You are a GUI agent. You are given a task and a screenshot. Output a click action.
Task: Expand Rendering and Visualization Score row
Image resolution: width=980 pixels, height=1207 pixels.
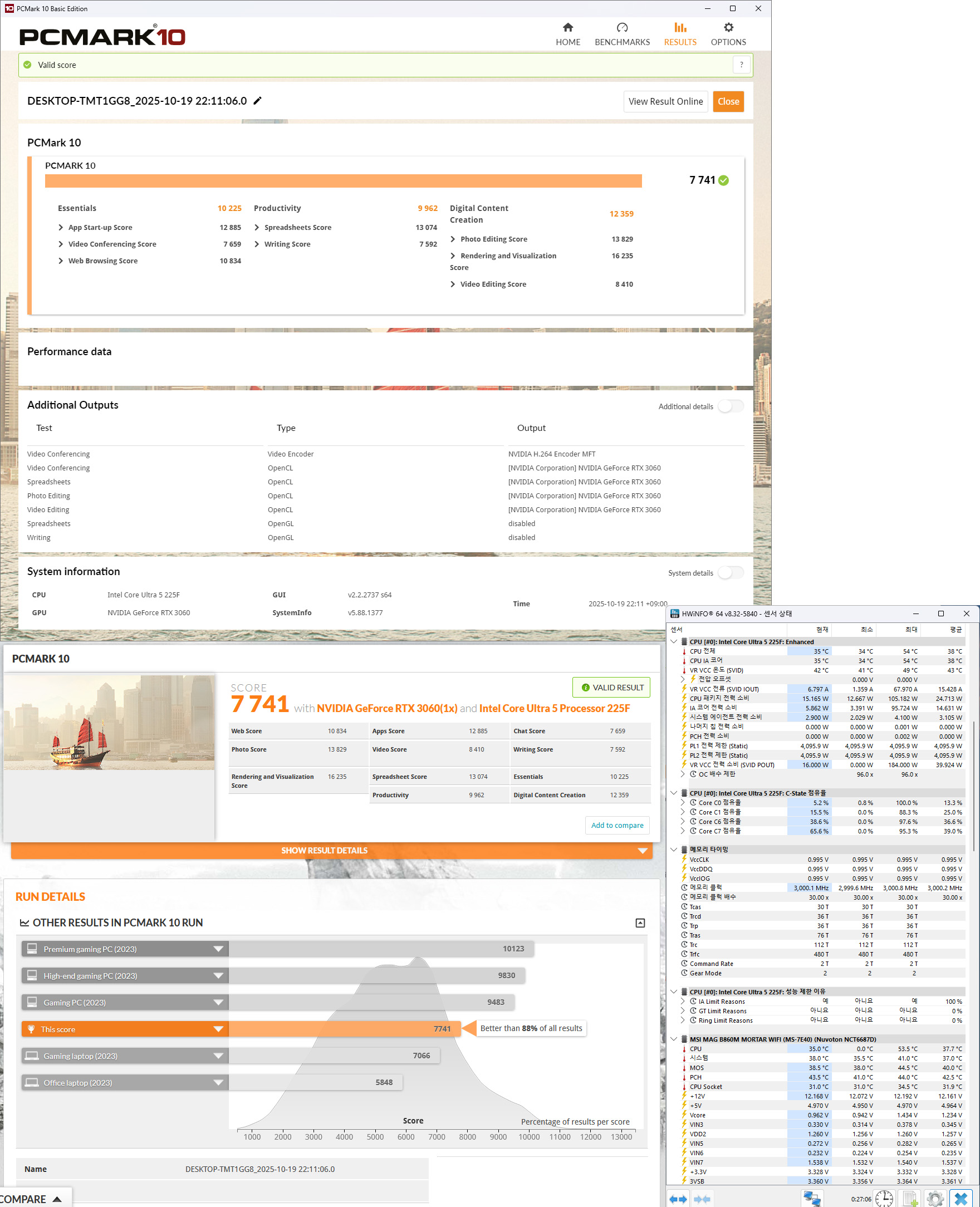[x=453, y=256]
